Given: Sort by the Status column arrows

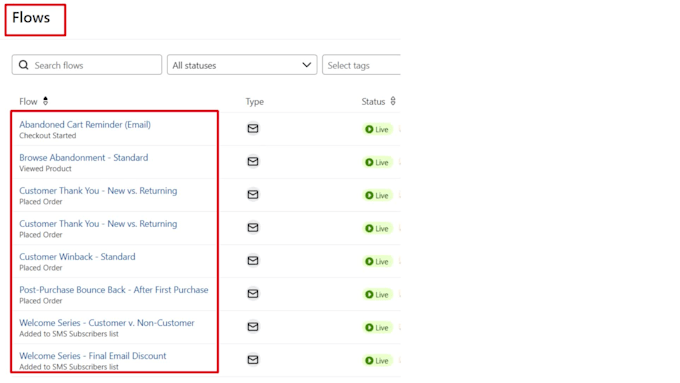Looking at the screenshot, I should click(393, 101).
